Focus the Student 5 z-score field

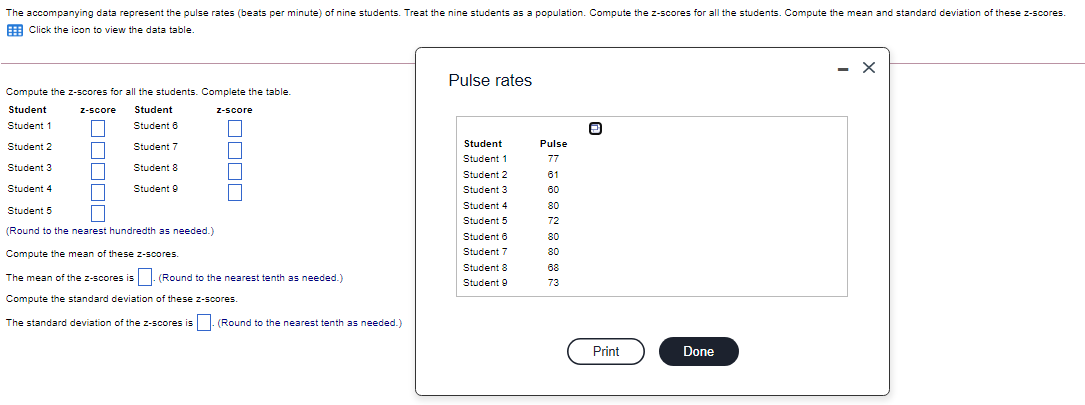click(x=99, y=213)
